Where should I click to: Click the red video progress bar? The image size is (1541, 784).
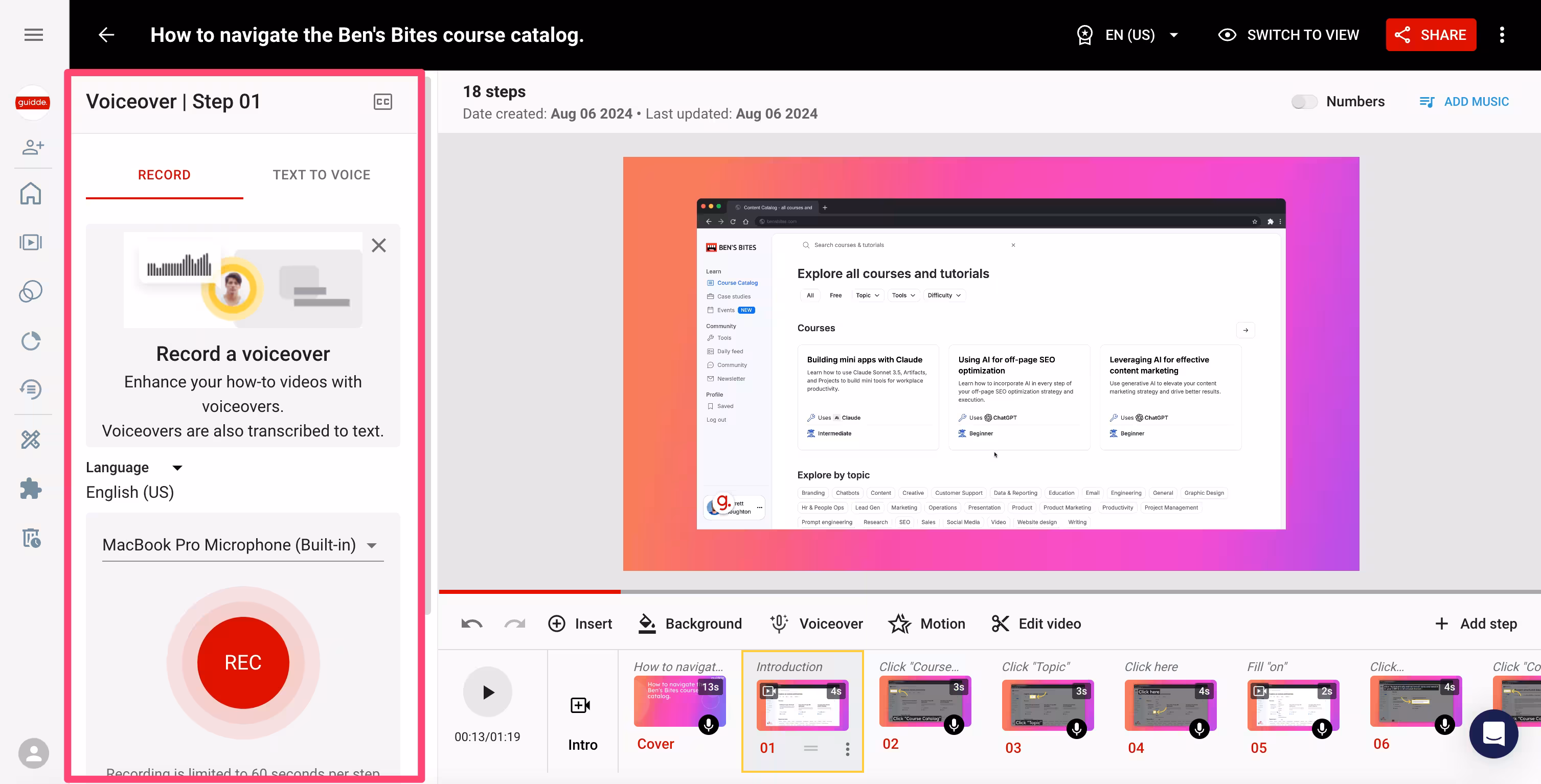coord(529,591)
